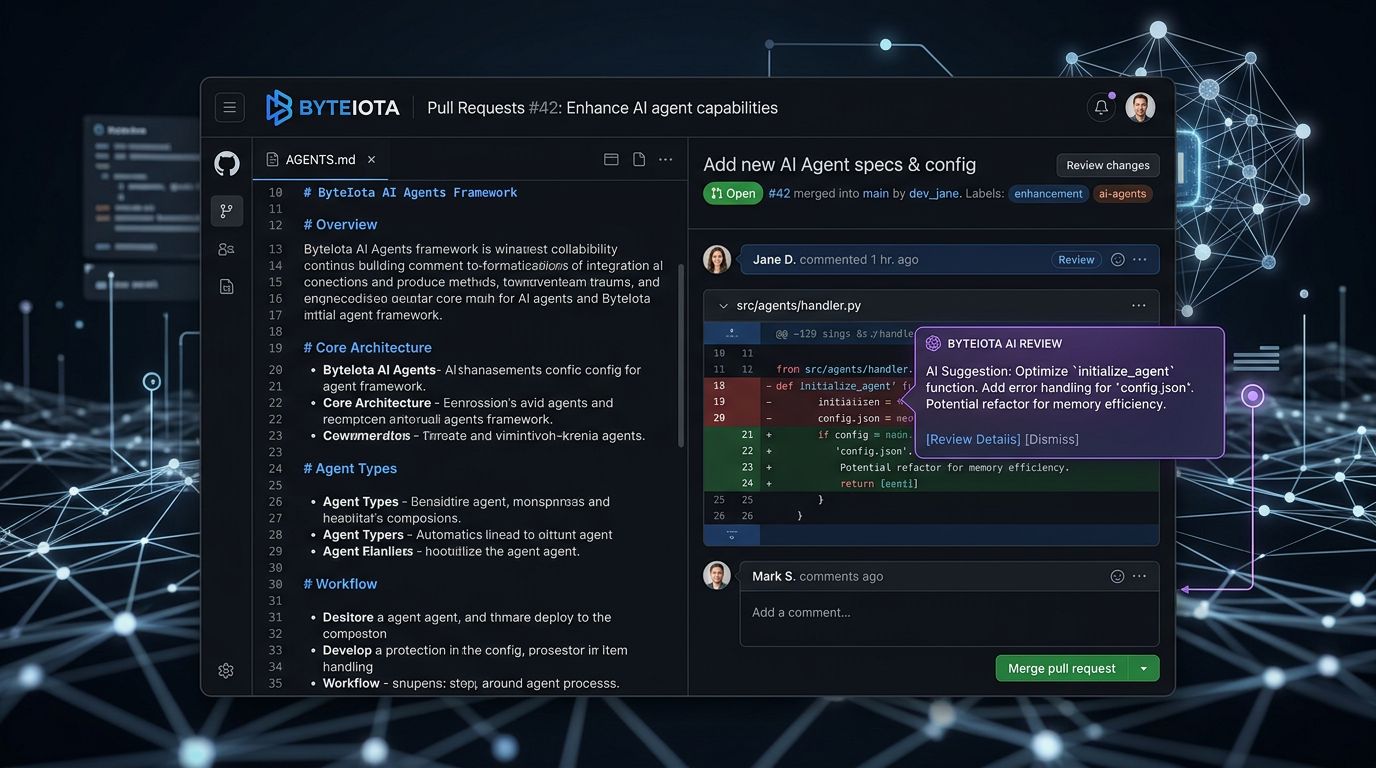Viewport: 1376px width, 768px height.
Task: Click the split editor layout icon
Action: point(611,159)
